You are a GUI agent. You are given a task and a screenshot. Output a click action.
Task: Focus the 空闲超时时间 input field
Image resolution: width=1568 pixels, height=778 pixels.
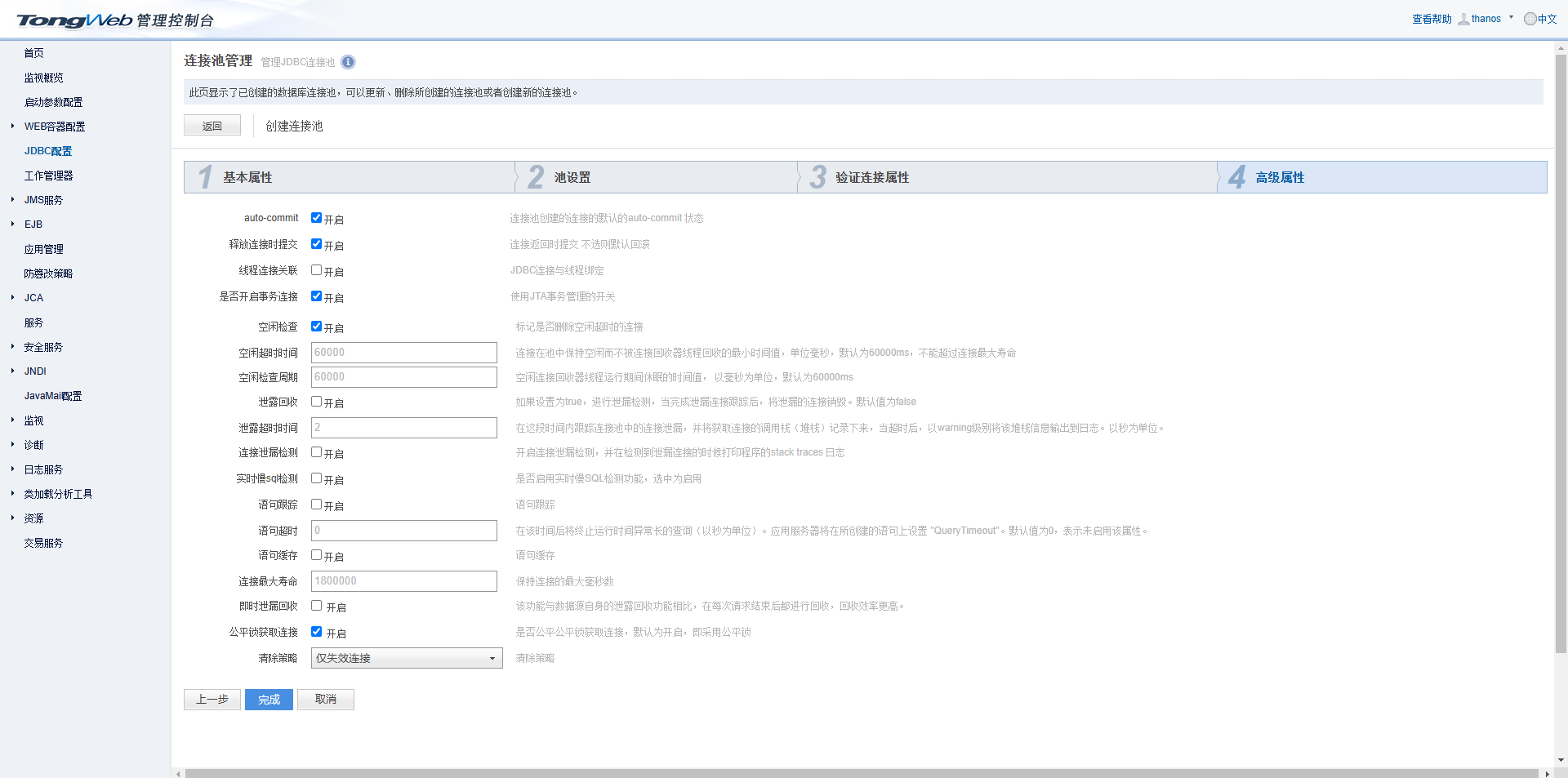[x=404, y=353]
